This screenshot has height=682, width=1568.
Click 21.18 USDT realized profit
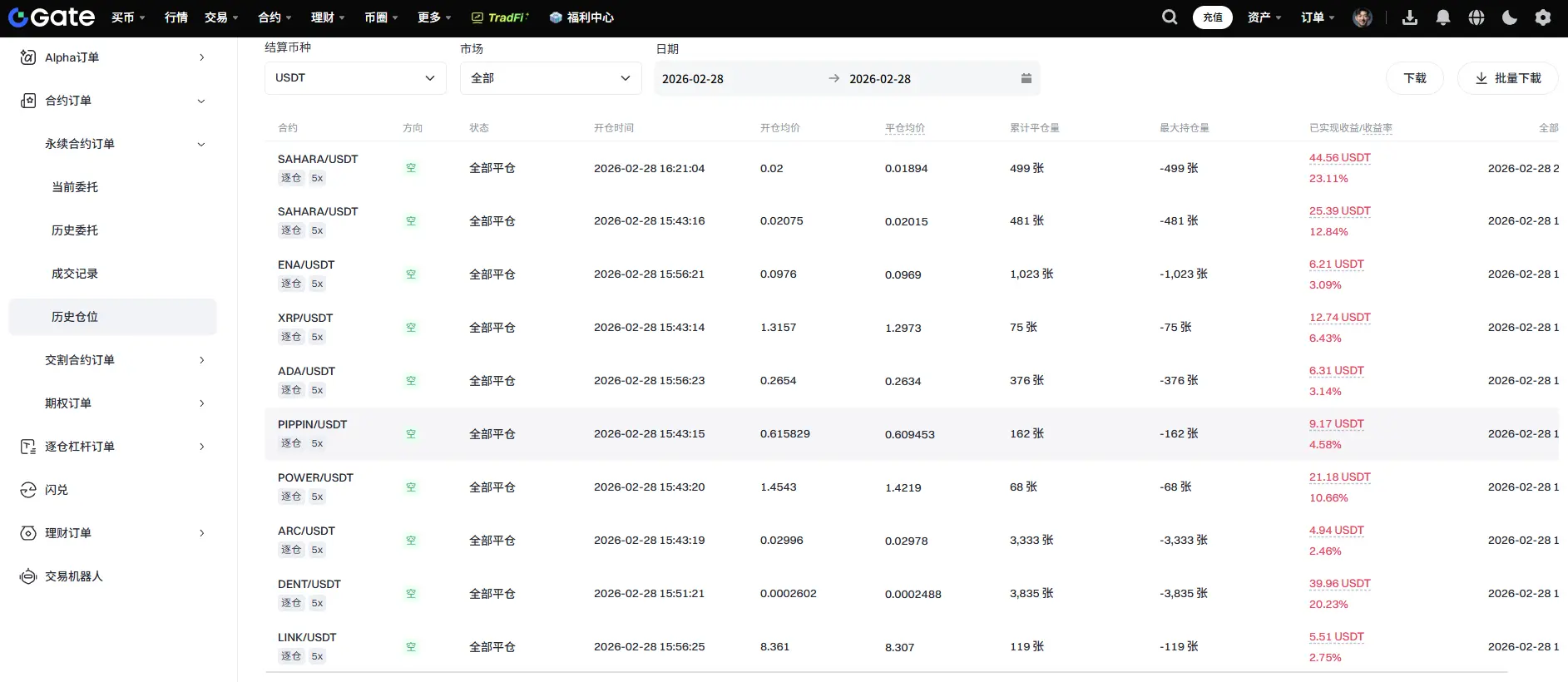tap(1340, 477)
